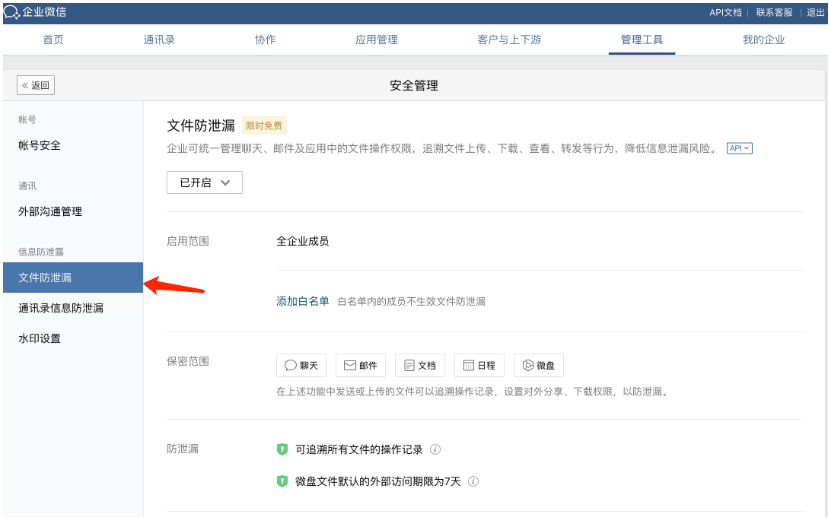Click the 添加白名单 link
This screenshot has height=518, width=829.
coord(302,301)
